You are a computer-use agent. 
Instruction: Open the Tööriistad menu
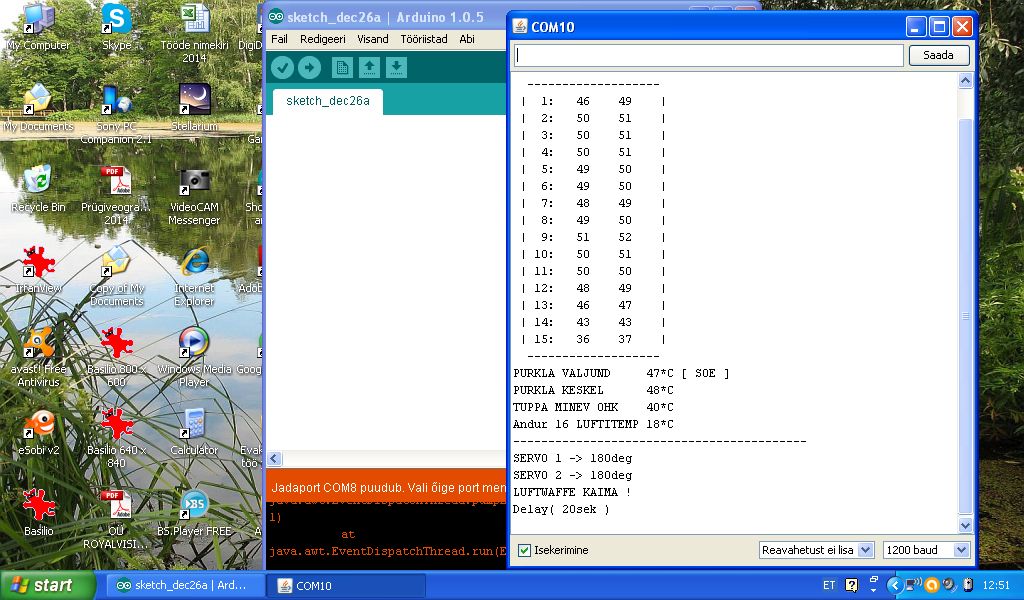coord(422,39)
